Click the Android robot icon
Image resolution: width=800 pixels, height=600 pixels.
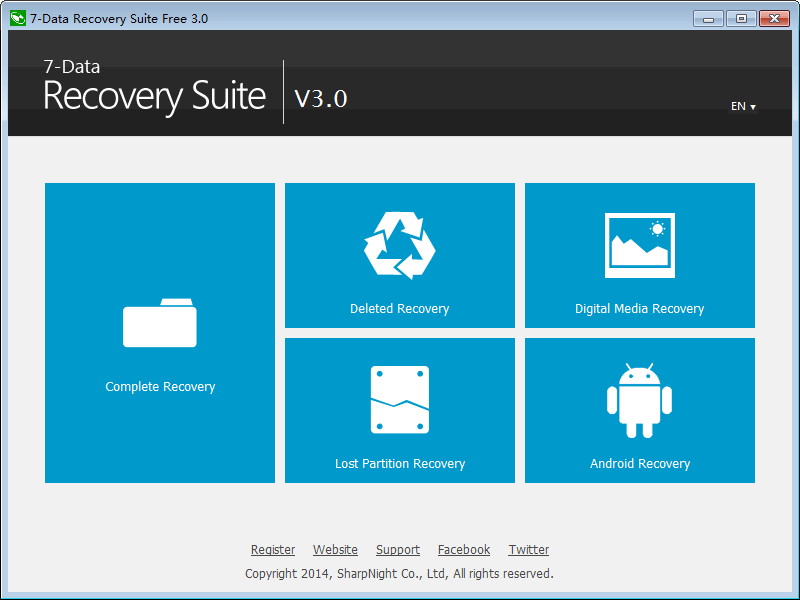pos(639,397)
